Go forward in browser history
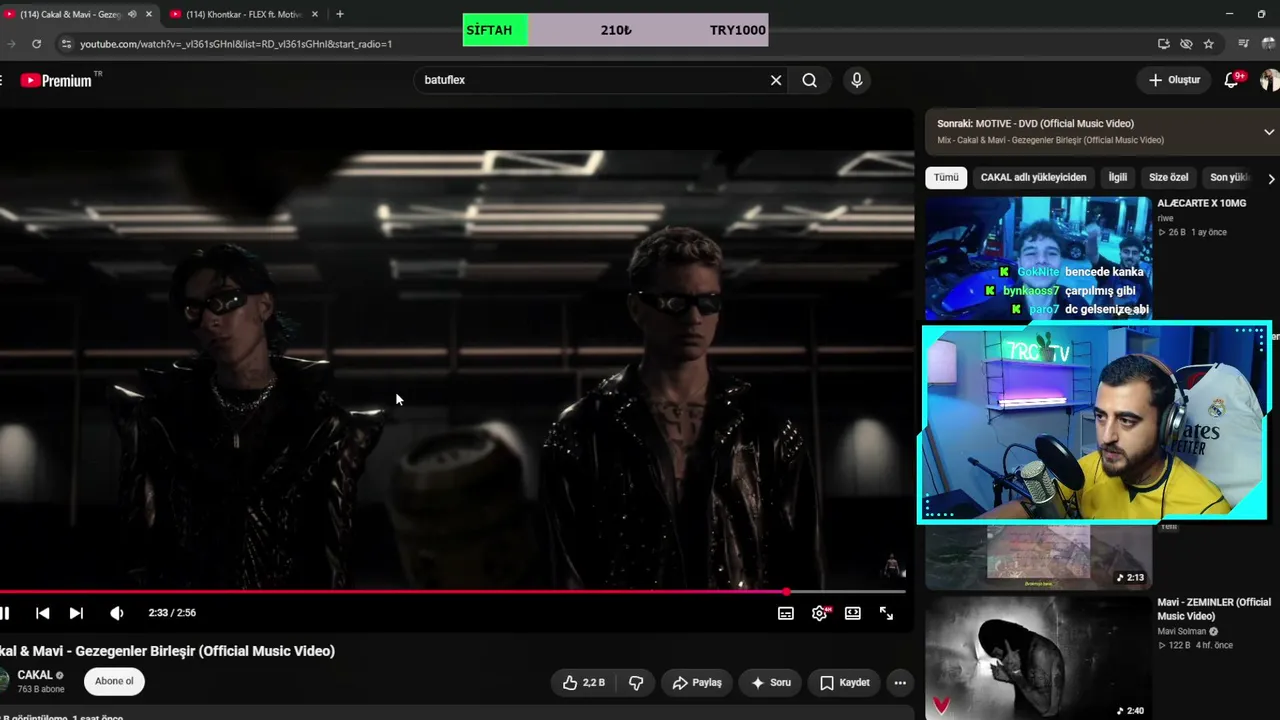 pos(10,44)
